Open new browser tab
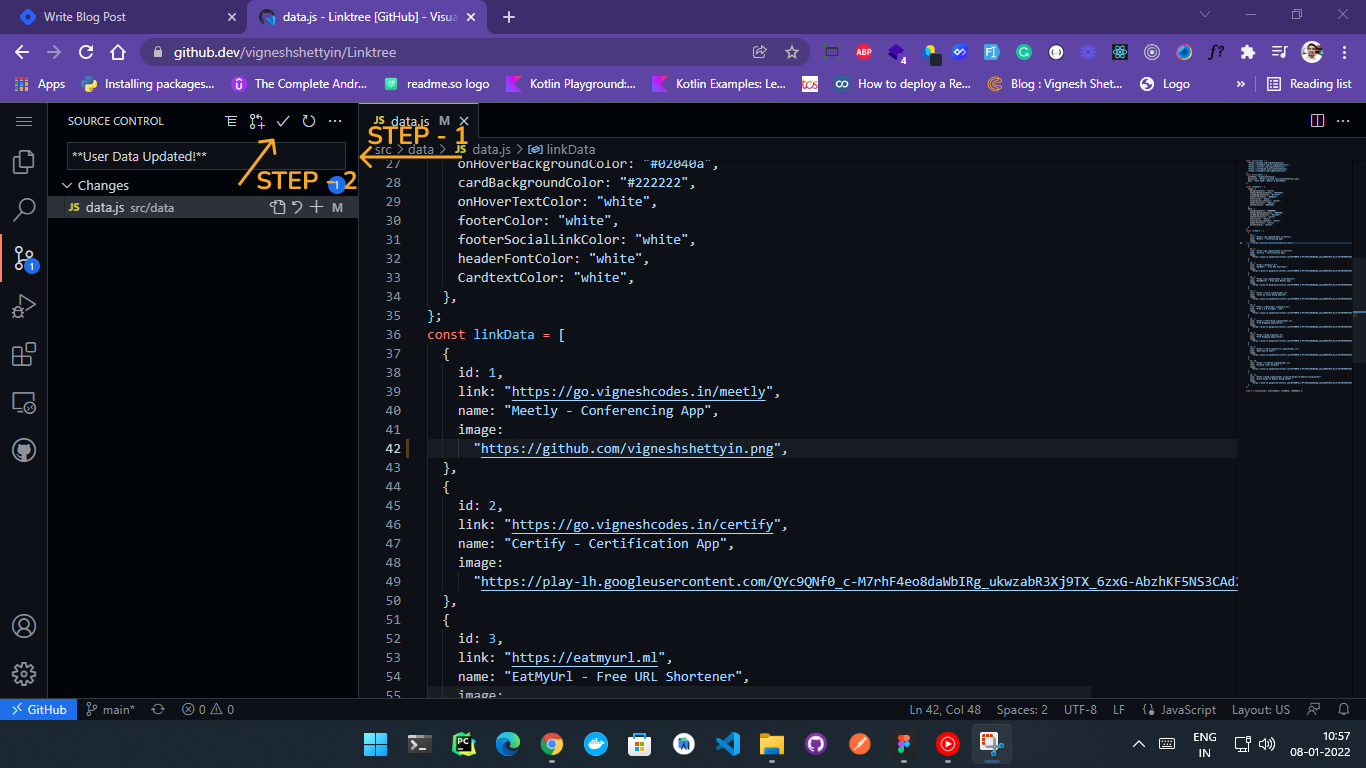The width and height of the screenshot is (1366, 768). pyautogui.click(x=508, y=17)
